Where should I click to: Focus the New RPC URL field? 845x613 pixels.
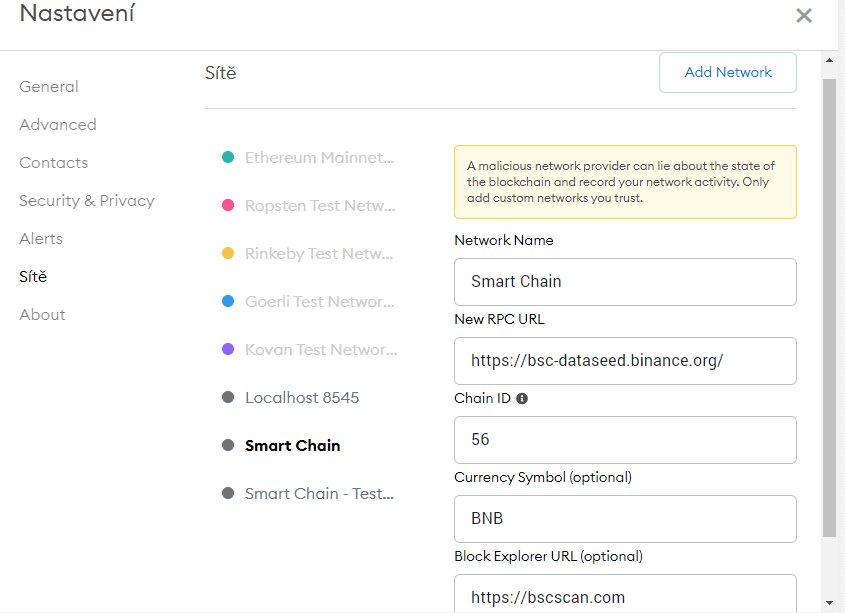625,361
